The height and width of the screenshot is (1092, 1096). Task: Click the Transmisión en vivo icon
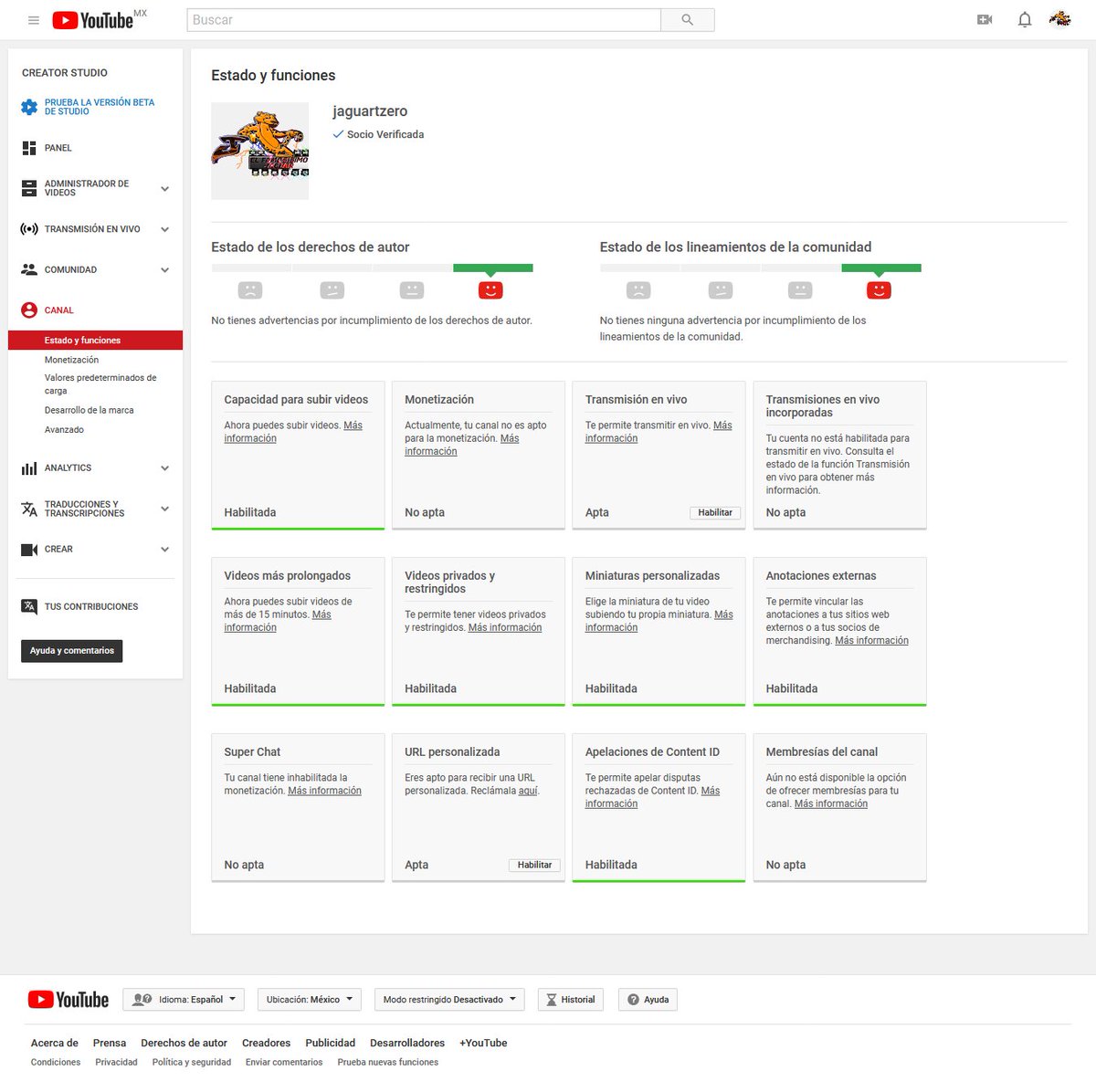point(29,229)
